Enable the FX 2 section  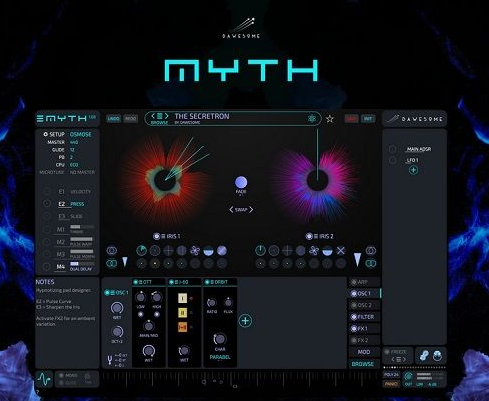[x=354, y=340]
